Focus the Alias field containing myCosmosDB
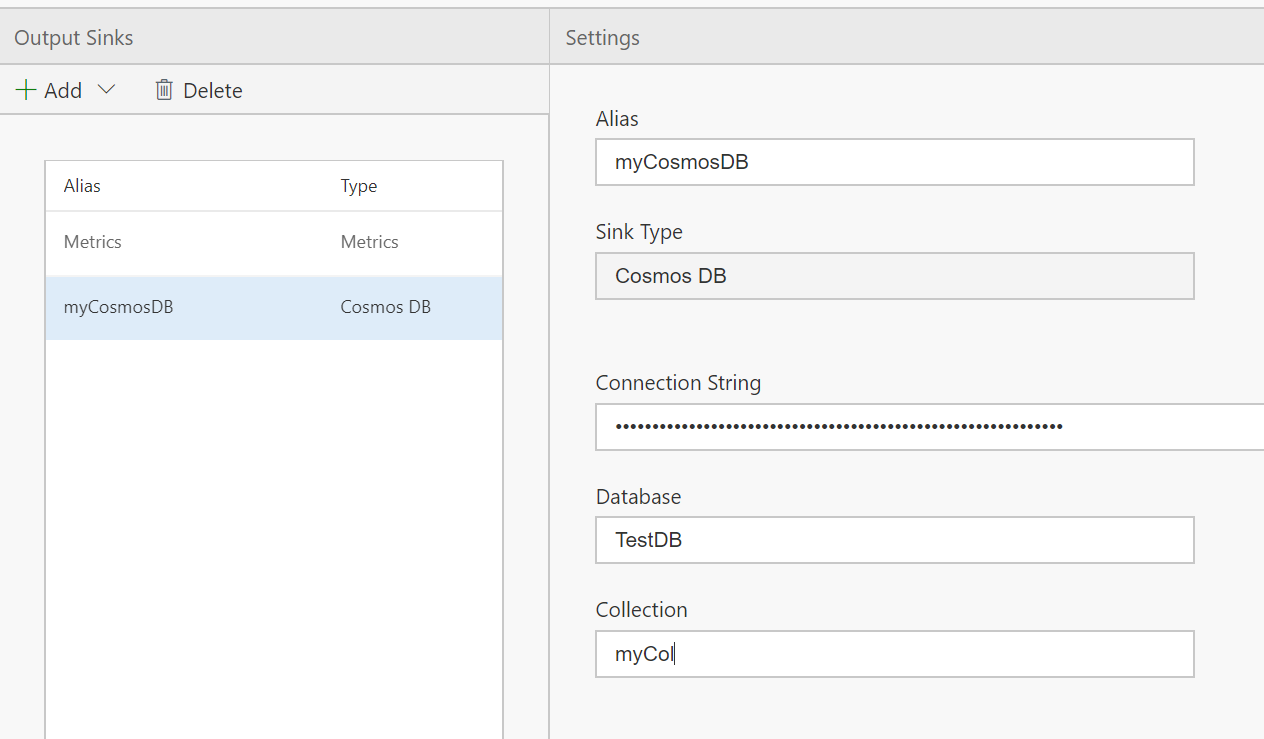Screen dimensions: 1264x739 (894, 162)
